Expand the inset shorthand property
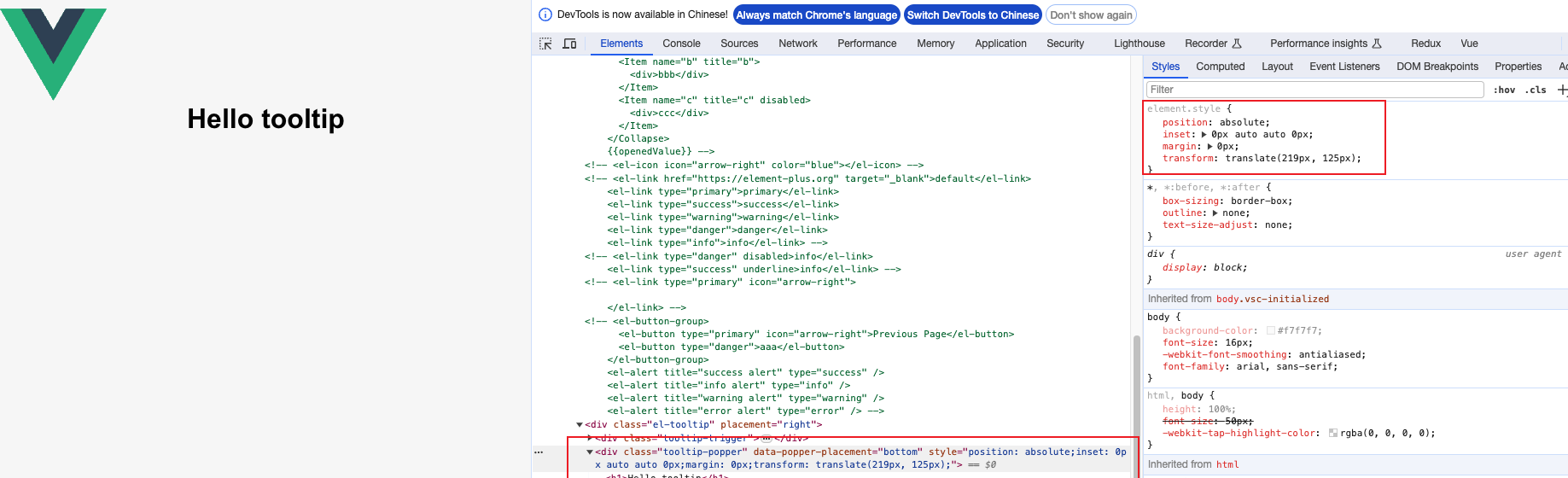This screenshot has height=478, width=1568. (x=1204, y=135)
